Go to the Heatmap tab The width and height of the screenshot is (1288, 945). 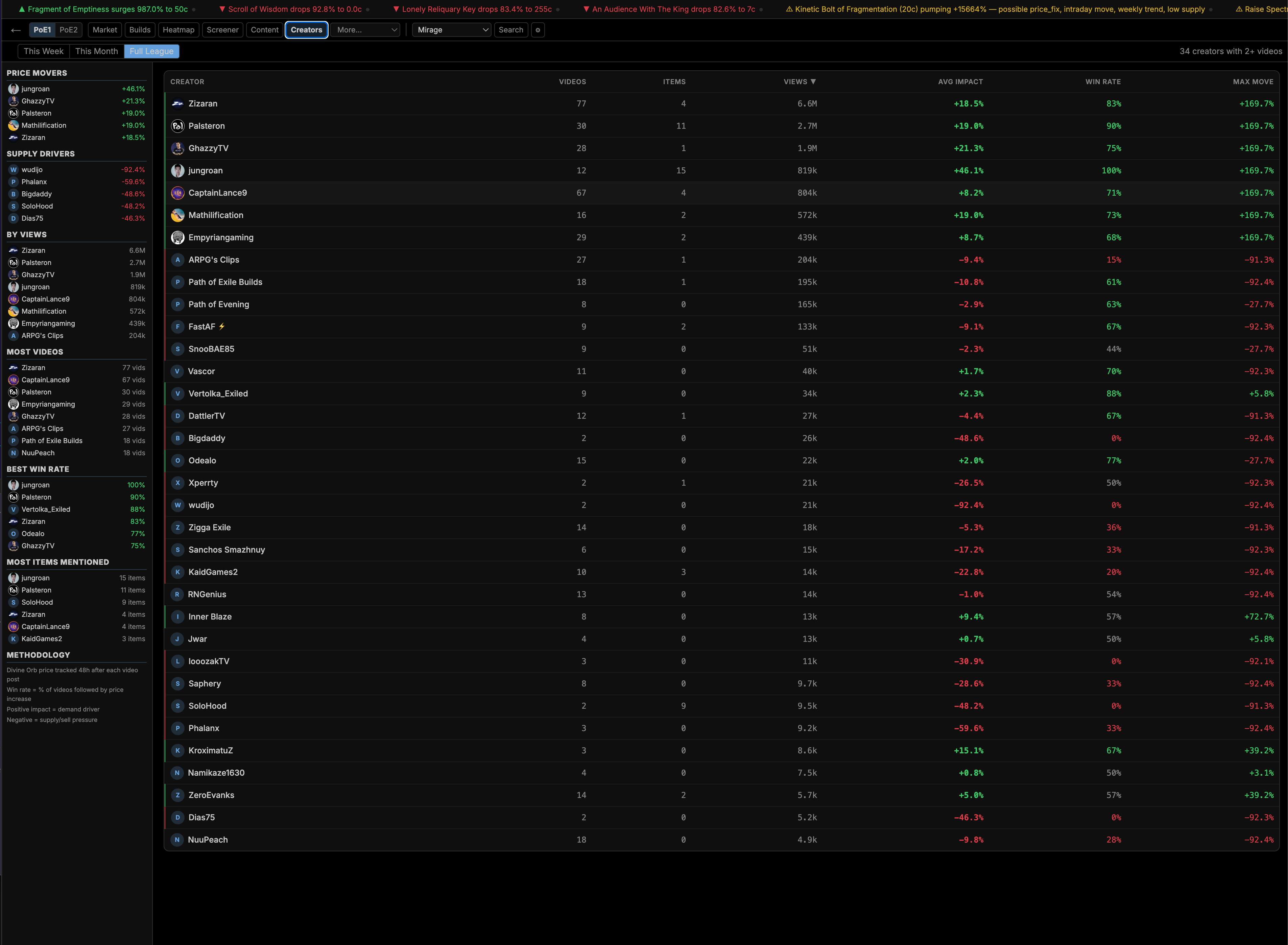178,30
